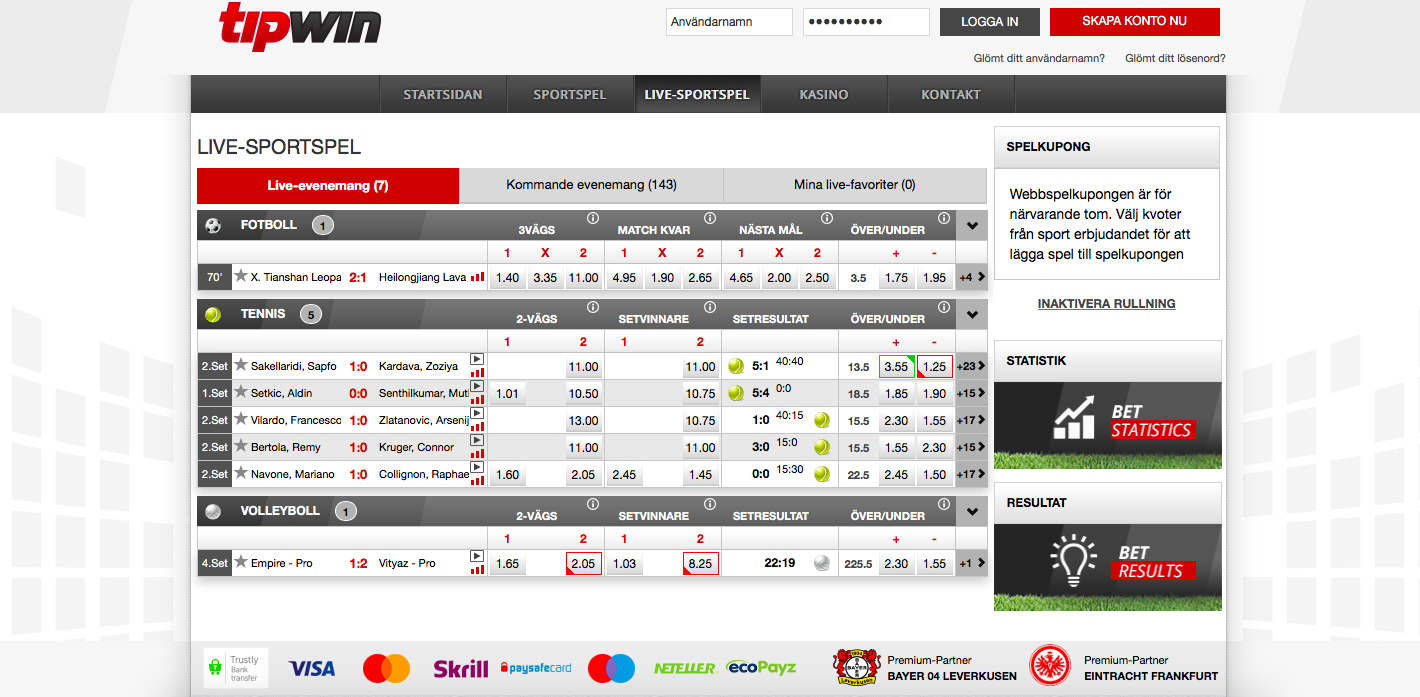This screenshot has height=697, width=1420.
Task: Click statistics bars icon for X. Tianshan match
Action: [x=477, y=278]
